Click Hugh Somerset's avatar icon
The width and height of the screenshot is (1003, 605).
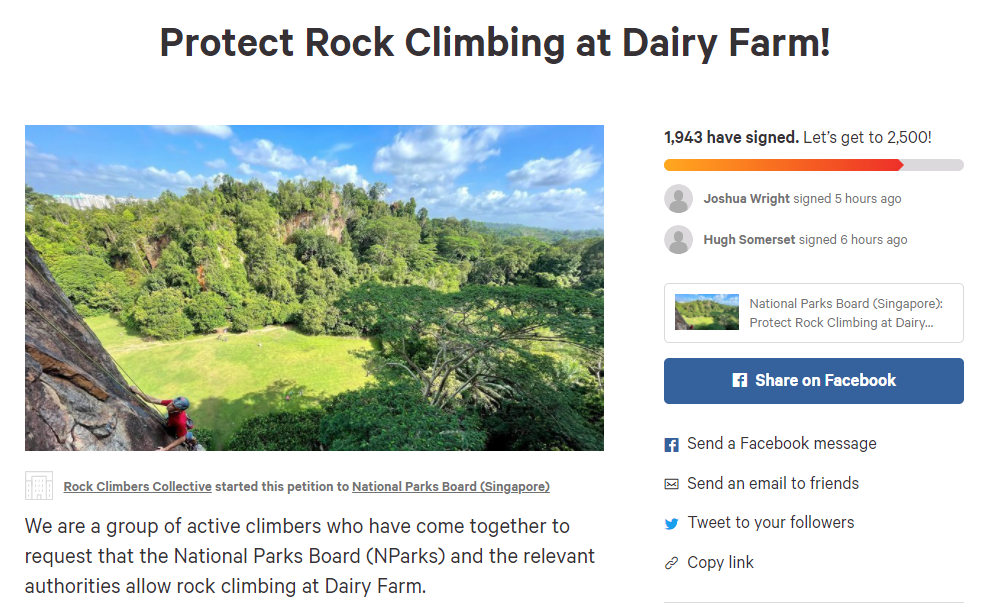click(x=678, y=240)
